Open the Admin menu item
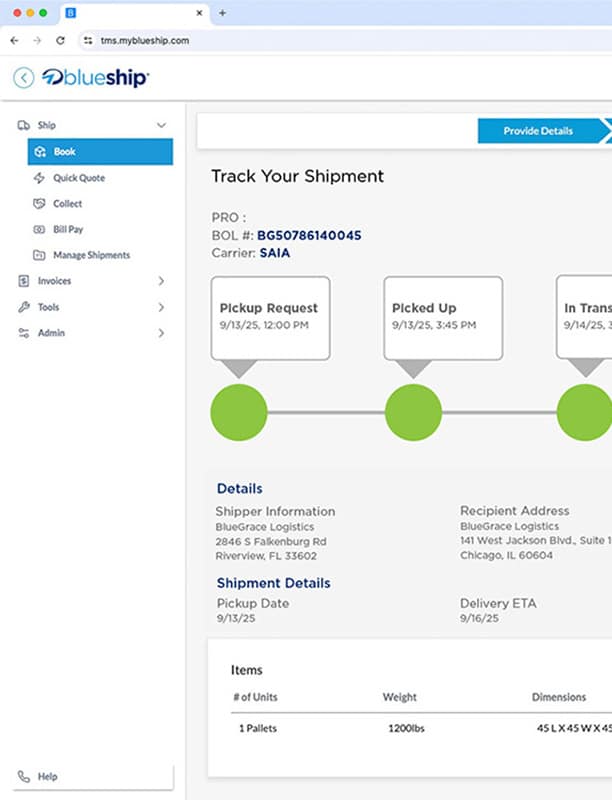Image resolution: width=612 pixels, height=800 pixels. 51,333
